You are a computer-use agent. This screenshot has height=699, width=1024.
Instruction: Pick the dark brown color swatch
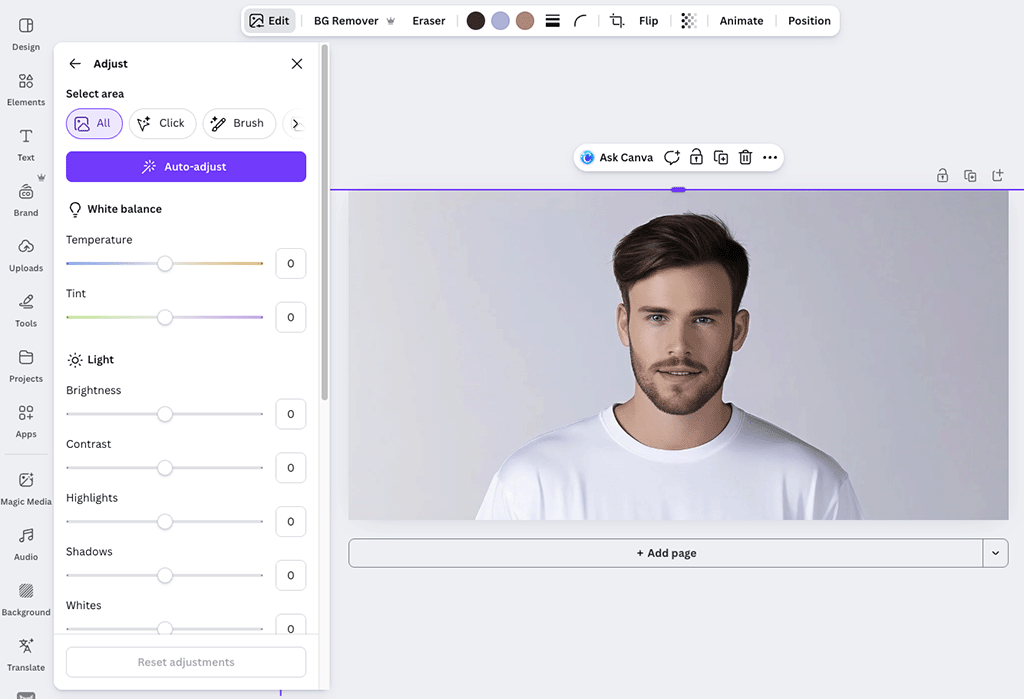pos(476,21)
